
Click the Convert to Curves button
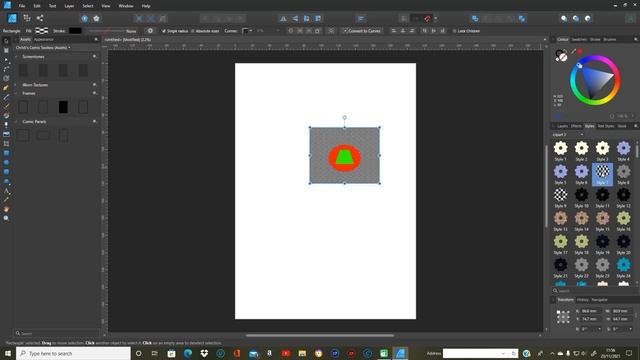click(x=362, y=31)
